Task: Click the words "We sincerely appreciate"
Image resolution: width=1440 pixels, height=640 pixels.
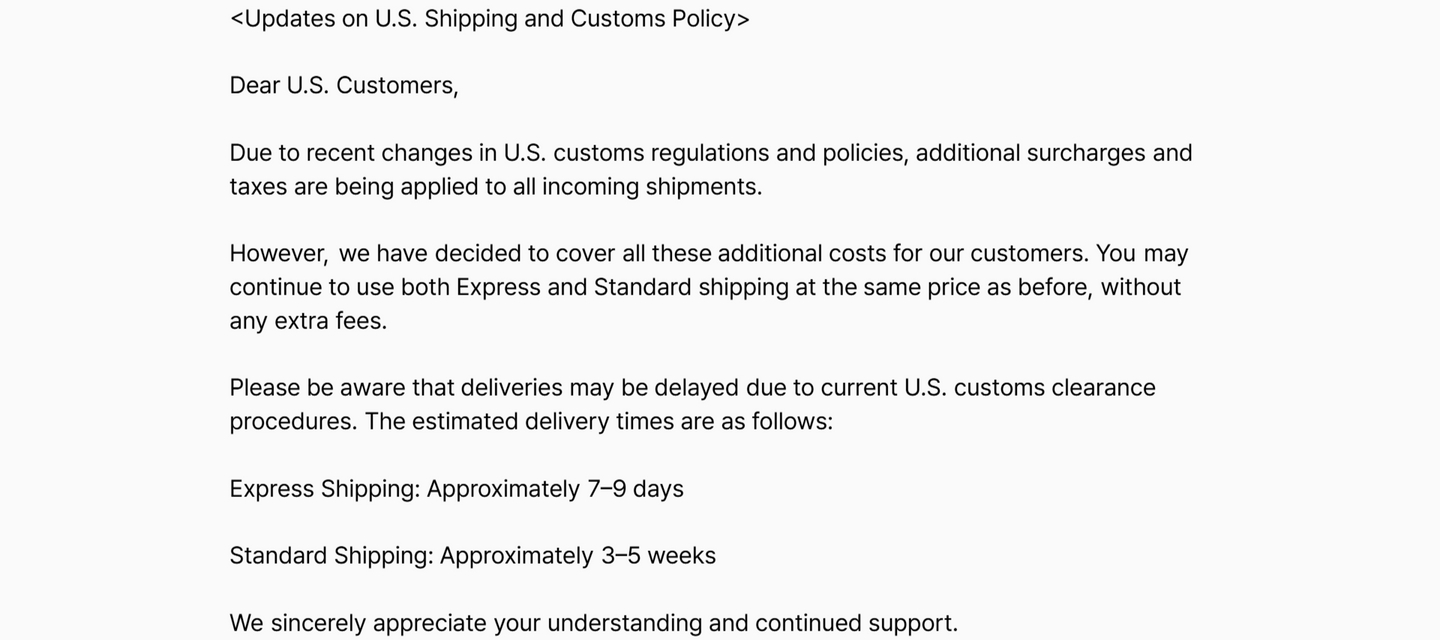Action: tap(357, 623)
